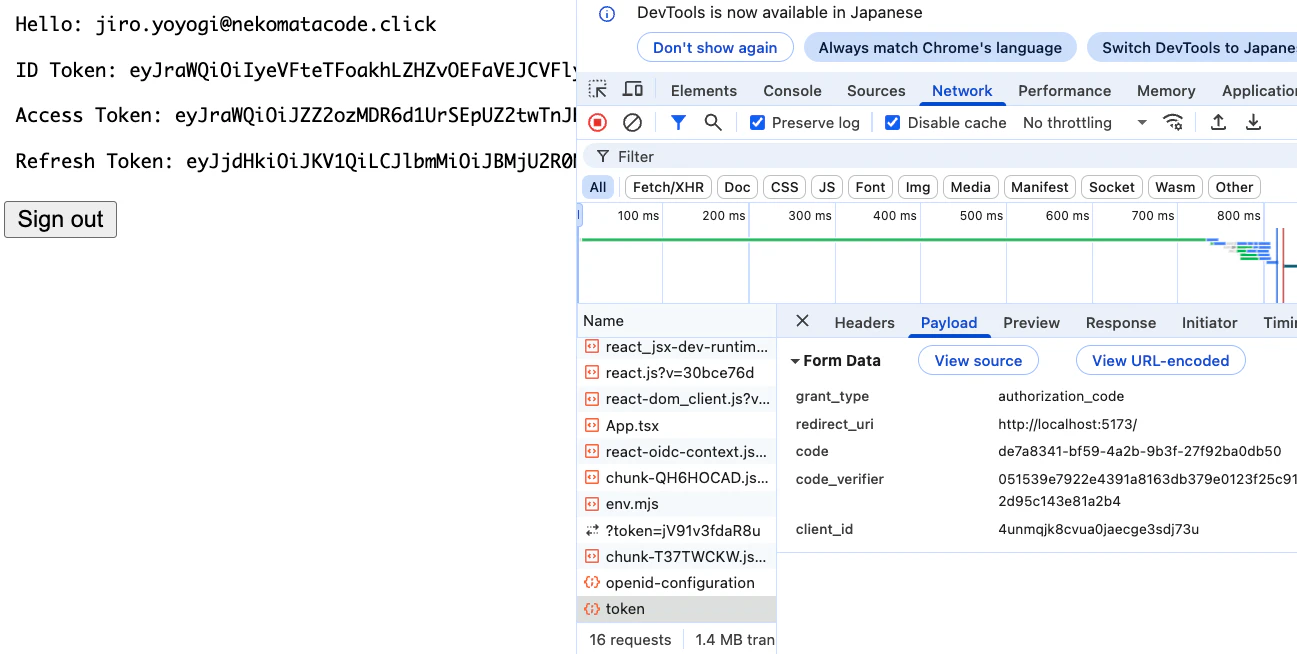1297x654 pixels.
Task: Switch to the Elements panel tab
Action: pyautogui.click(x=704, y=90)
